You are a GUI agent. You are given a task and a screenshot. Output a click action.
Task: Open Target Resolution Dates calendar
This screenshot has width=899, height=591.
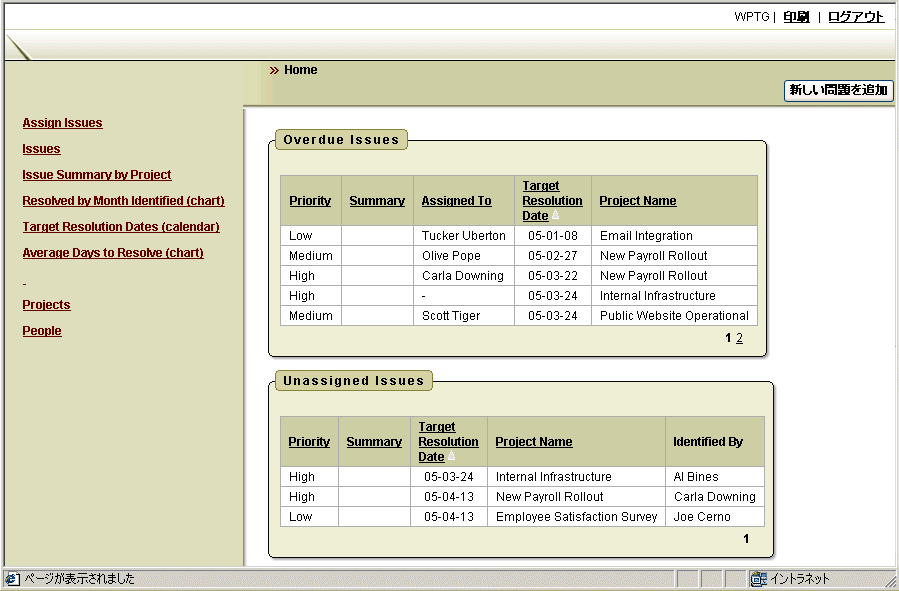(x=121, y=227)
